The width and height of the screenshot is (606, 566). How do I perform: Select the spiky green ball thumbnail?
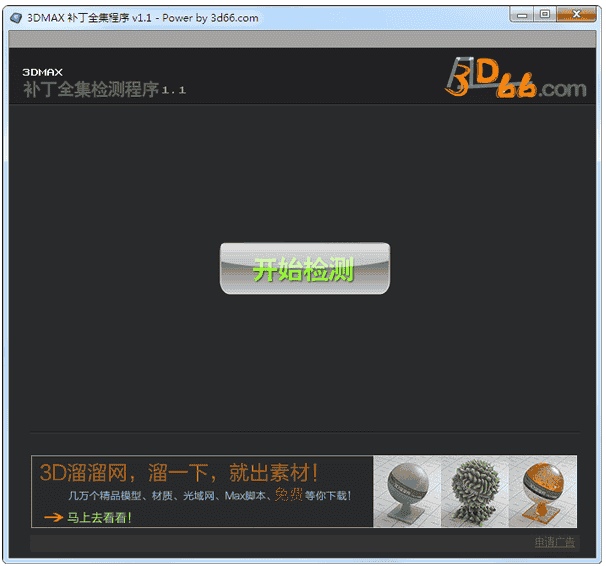click(x=473, y=491)
